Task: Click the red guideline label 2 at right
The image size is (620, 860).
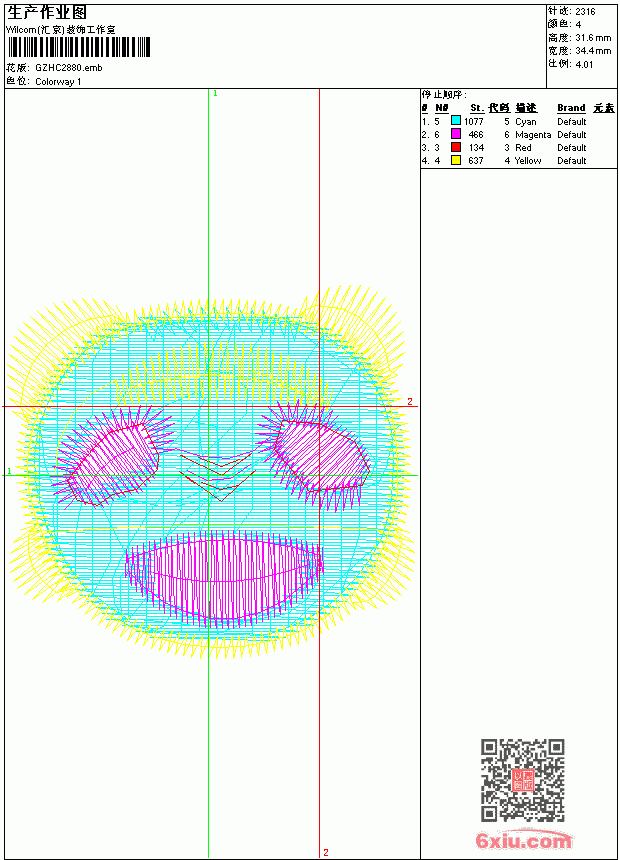Action: (x=410, y=402)
